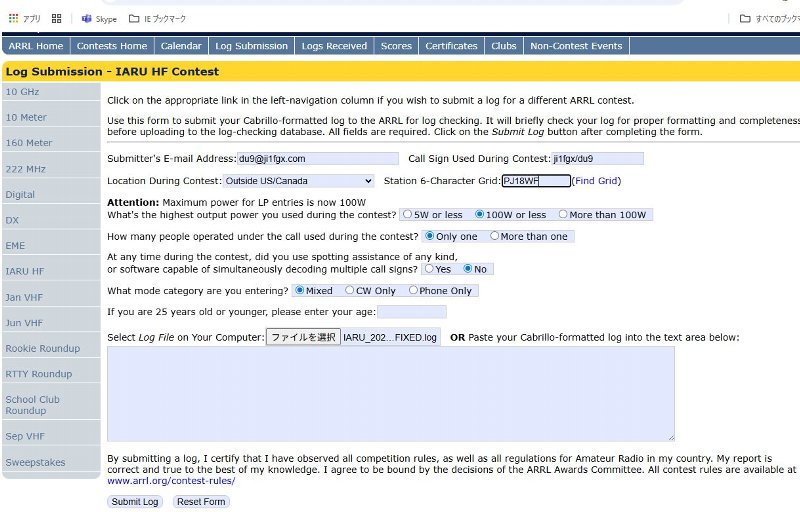Click the Reset Form button
The width and height of the screenshot is (800, 512).
201,502
